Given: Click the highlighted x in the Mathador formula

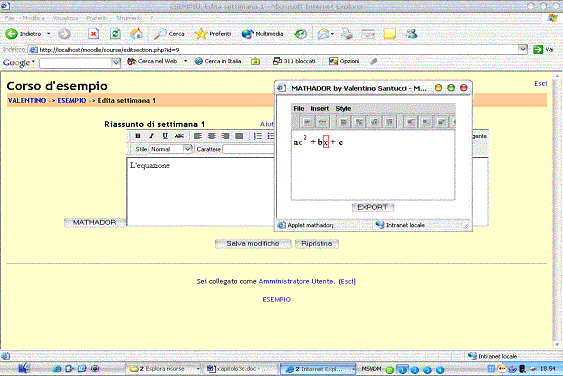Looking at the screenshot, I should [326, 142].
